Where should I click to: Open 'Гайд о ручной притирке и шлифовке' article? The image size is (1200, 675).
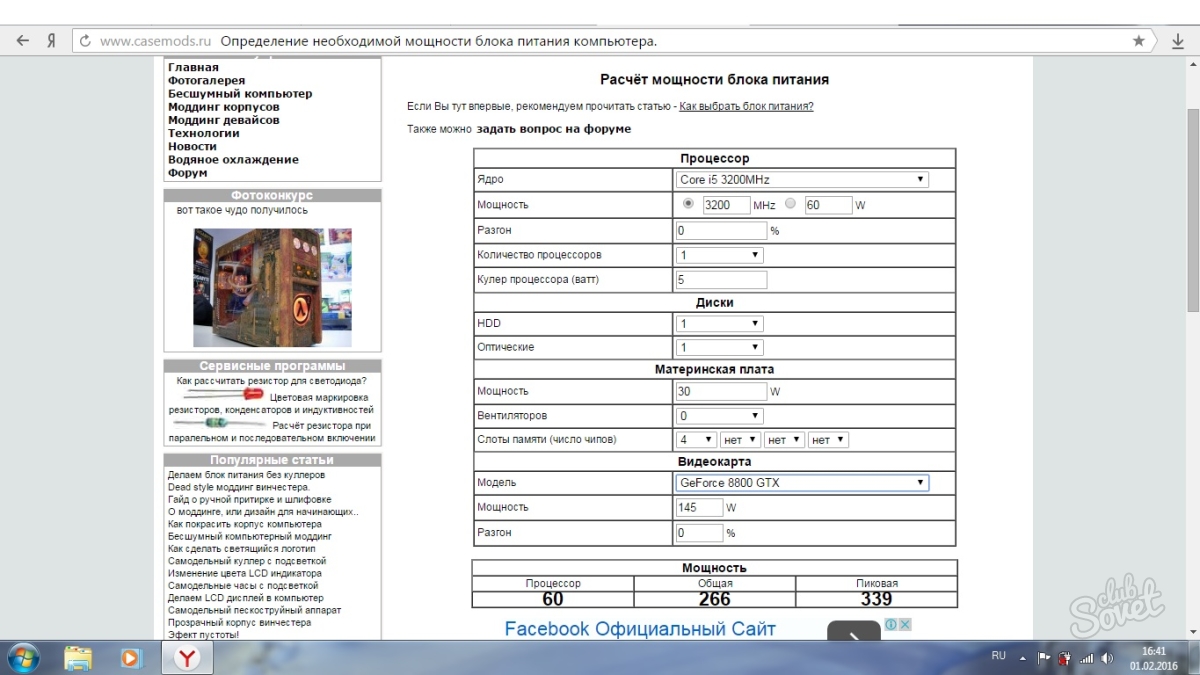coord(249,499)
